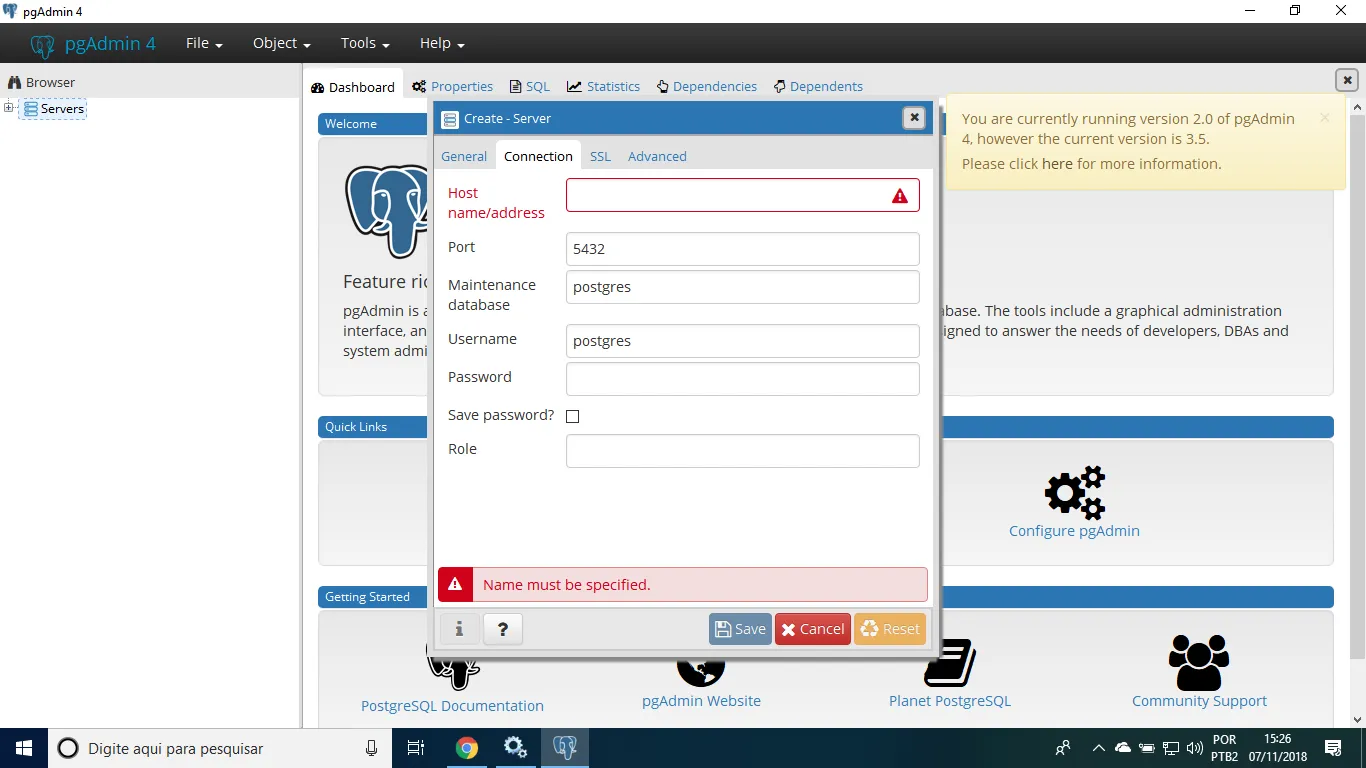1366x768 pixels.
Task: Open help via the question mark button
Action: (x=503, y=629)
